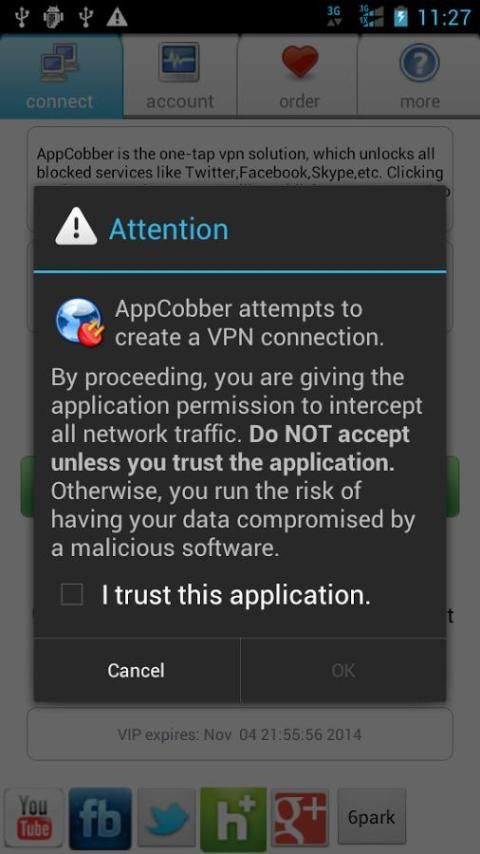Image resolution: width=480 pixels, height=854 pixels.
Task: Tap the VIP expires information field
Action: coord(240,734)
